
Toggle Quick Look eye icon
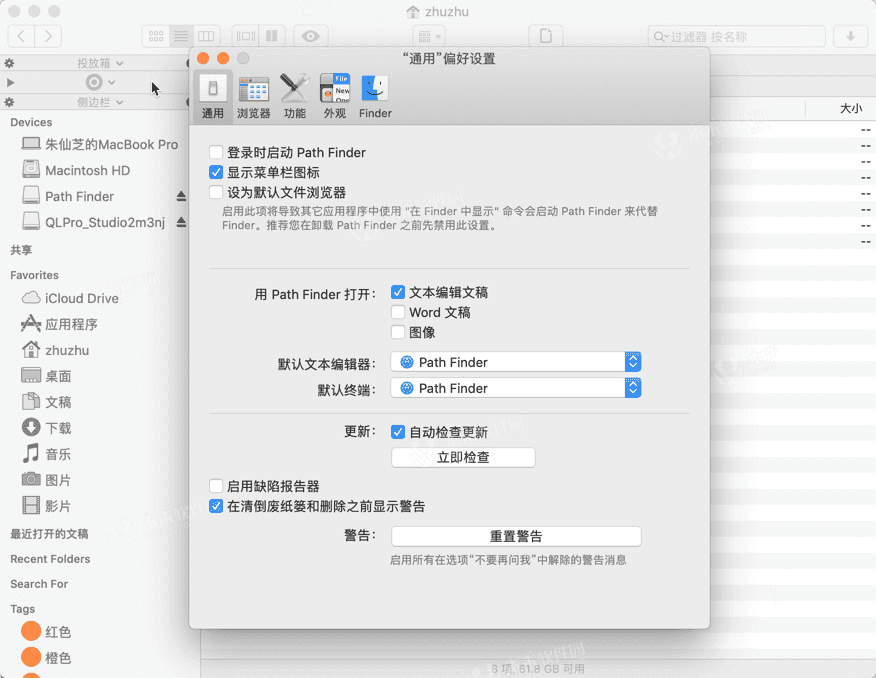point(311,37)
